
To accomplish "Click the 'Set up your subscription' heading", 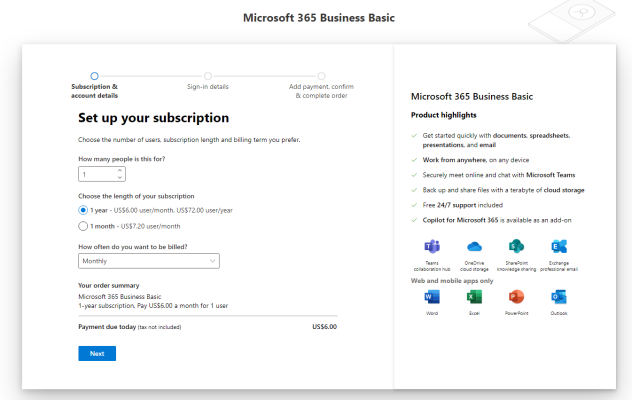I will pos(154,118).
